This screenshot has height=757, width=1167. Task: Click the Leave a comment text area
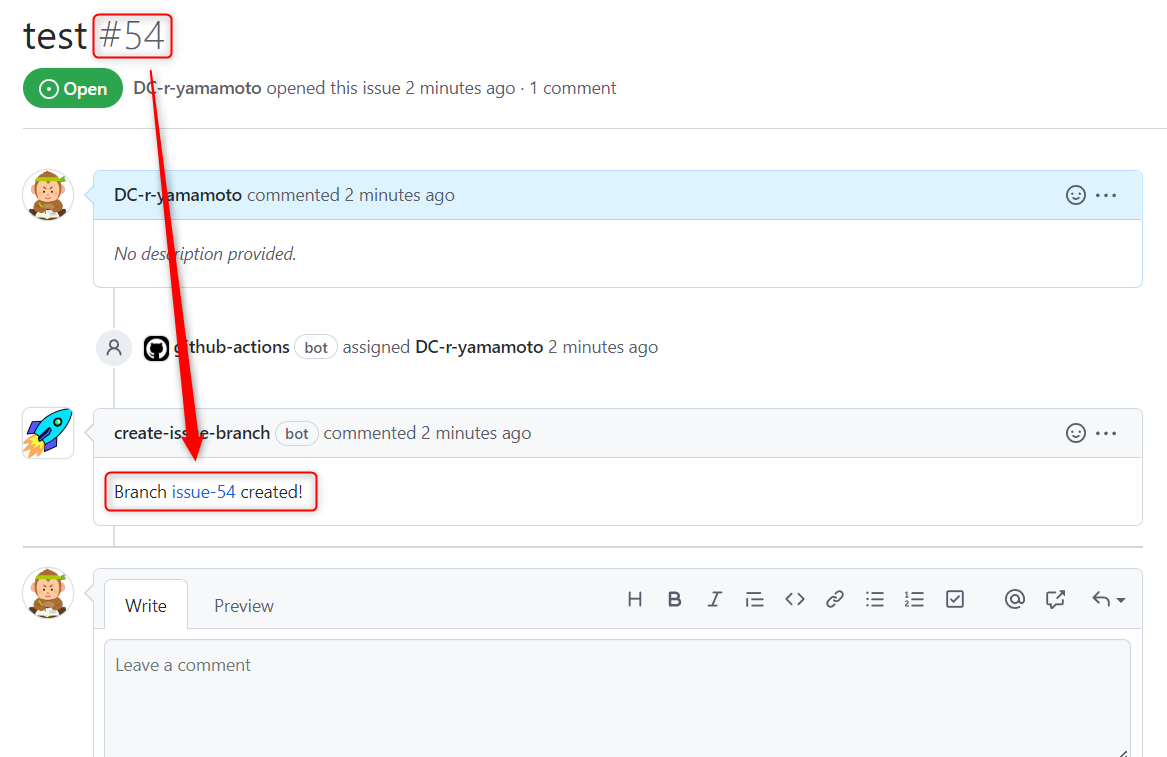click(617, 697)
